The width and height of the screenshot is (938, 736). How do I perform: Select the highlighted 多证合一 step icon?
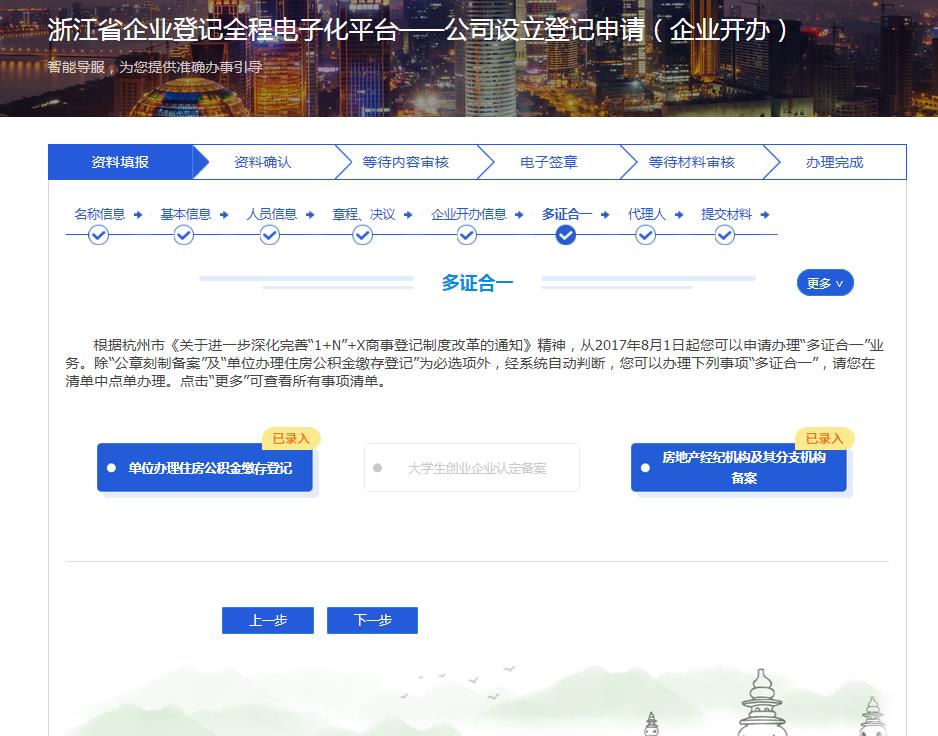[565, 235]
